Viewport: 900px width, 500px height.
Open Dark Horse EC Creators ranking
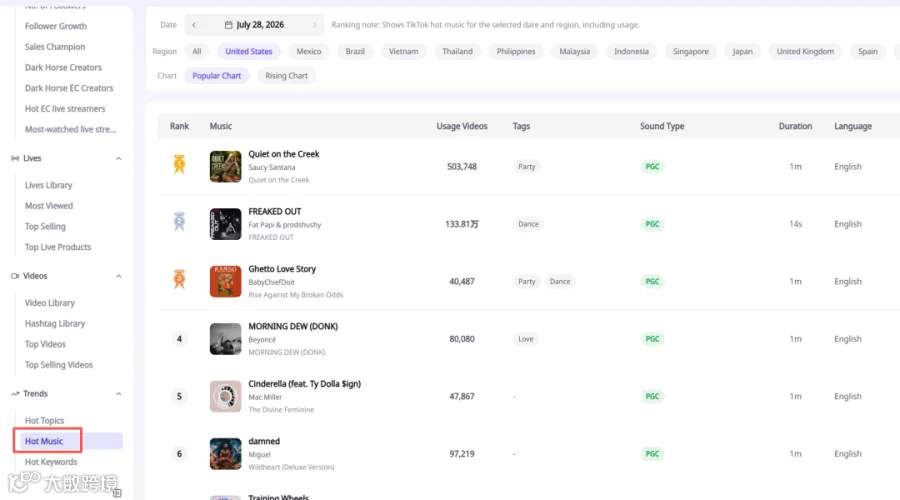click(69, 88)
